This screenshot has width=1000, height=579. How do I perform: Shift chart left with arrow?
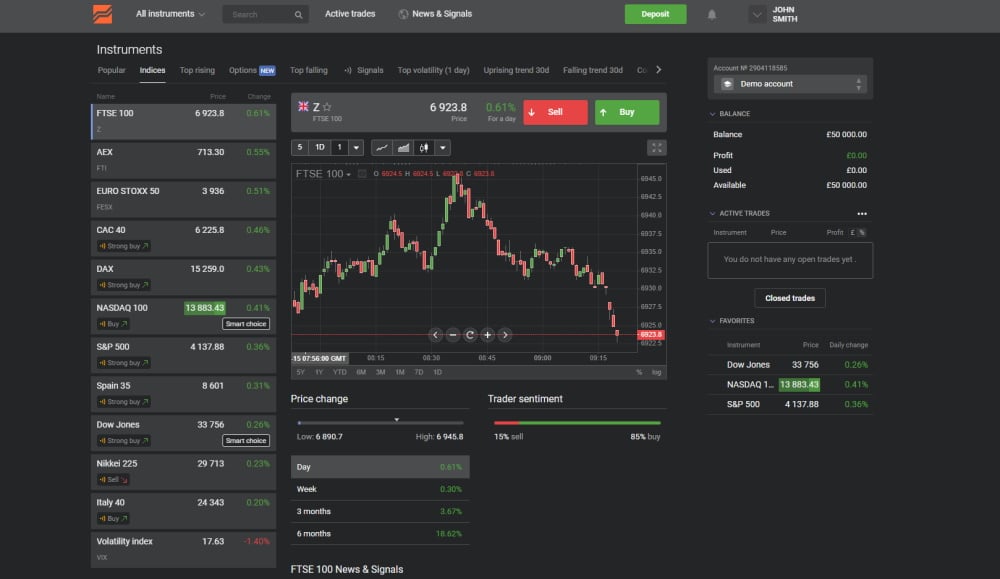click(x=435, y=335)
